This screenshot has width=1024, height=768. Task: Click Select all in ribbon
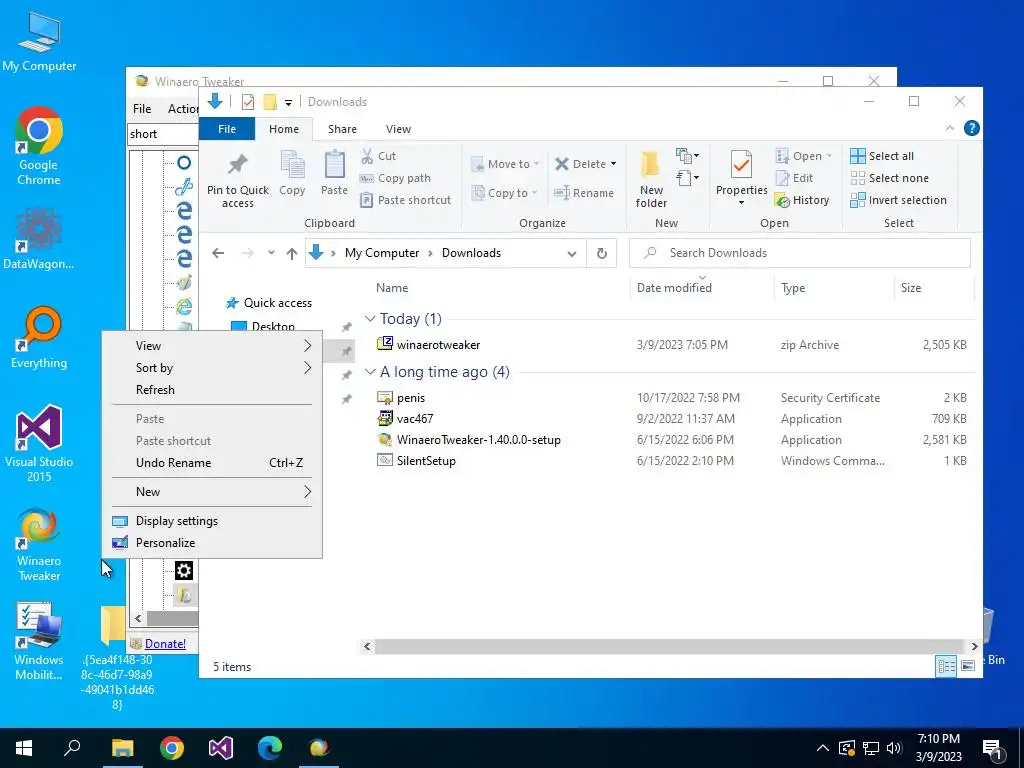click(882, 156)
